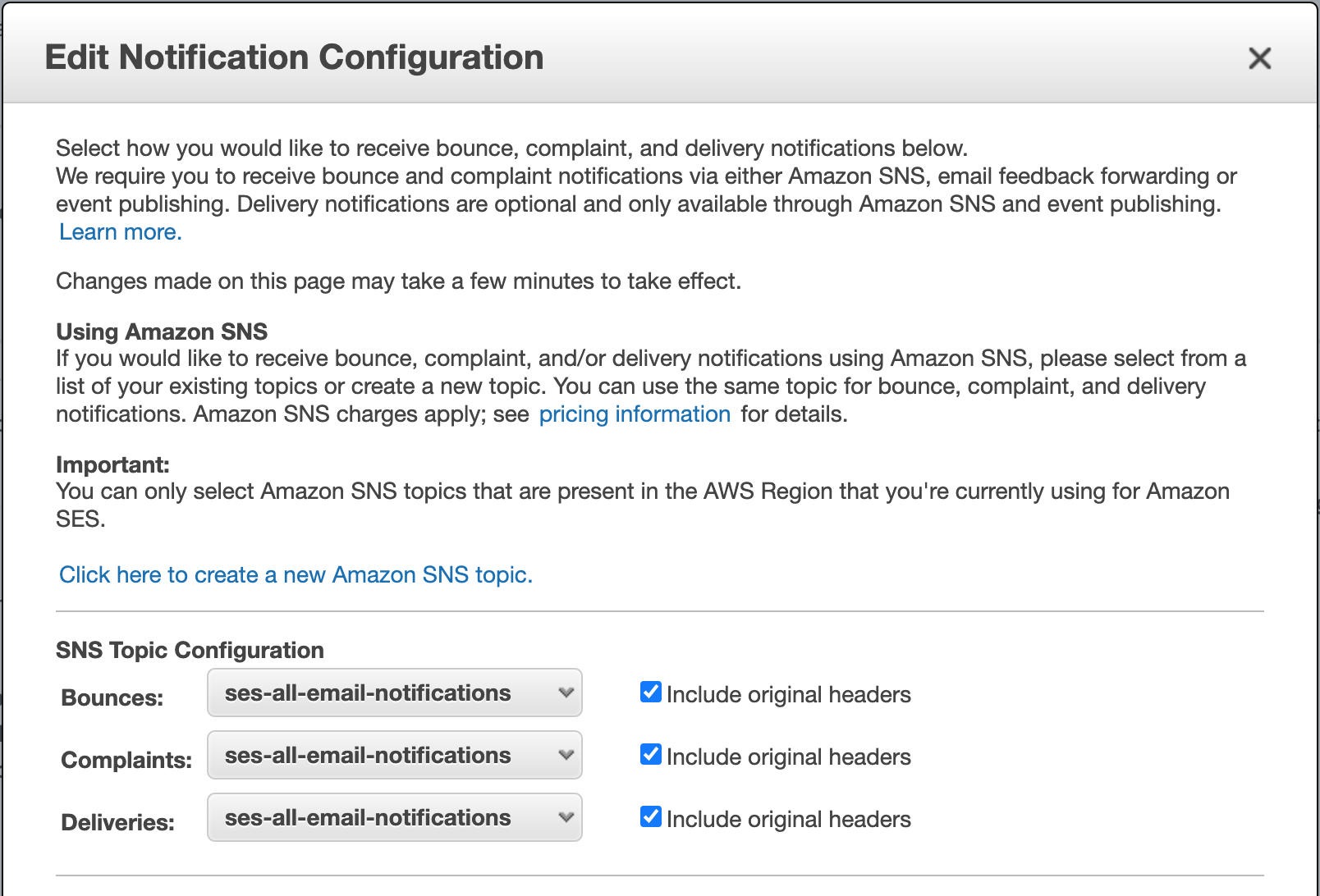Click the create new Amazon SNS topic link
The image size is (1320, 896).
point(296,575)
